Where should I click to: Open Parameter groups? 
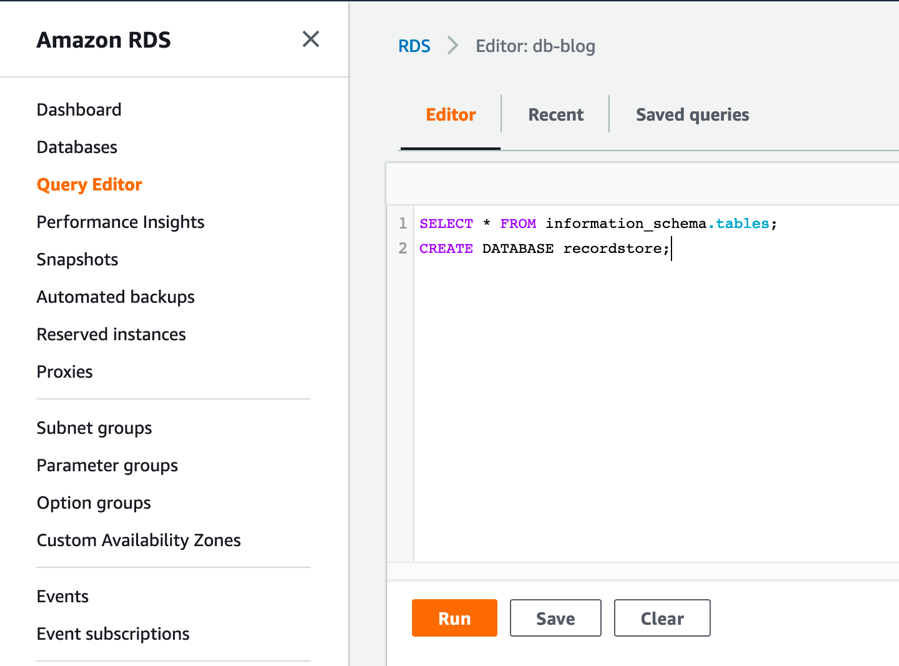(x=107, y=465)
